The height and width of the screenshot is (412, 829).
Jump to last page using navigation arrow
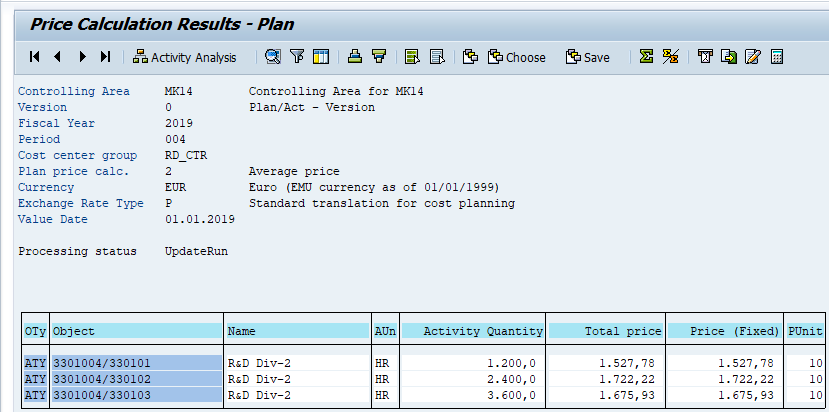coord(106,57)
